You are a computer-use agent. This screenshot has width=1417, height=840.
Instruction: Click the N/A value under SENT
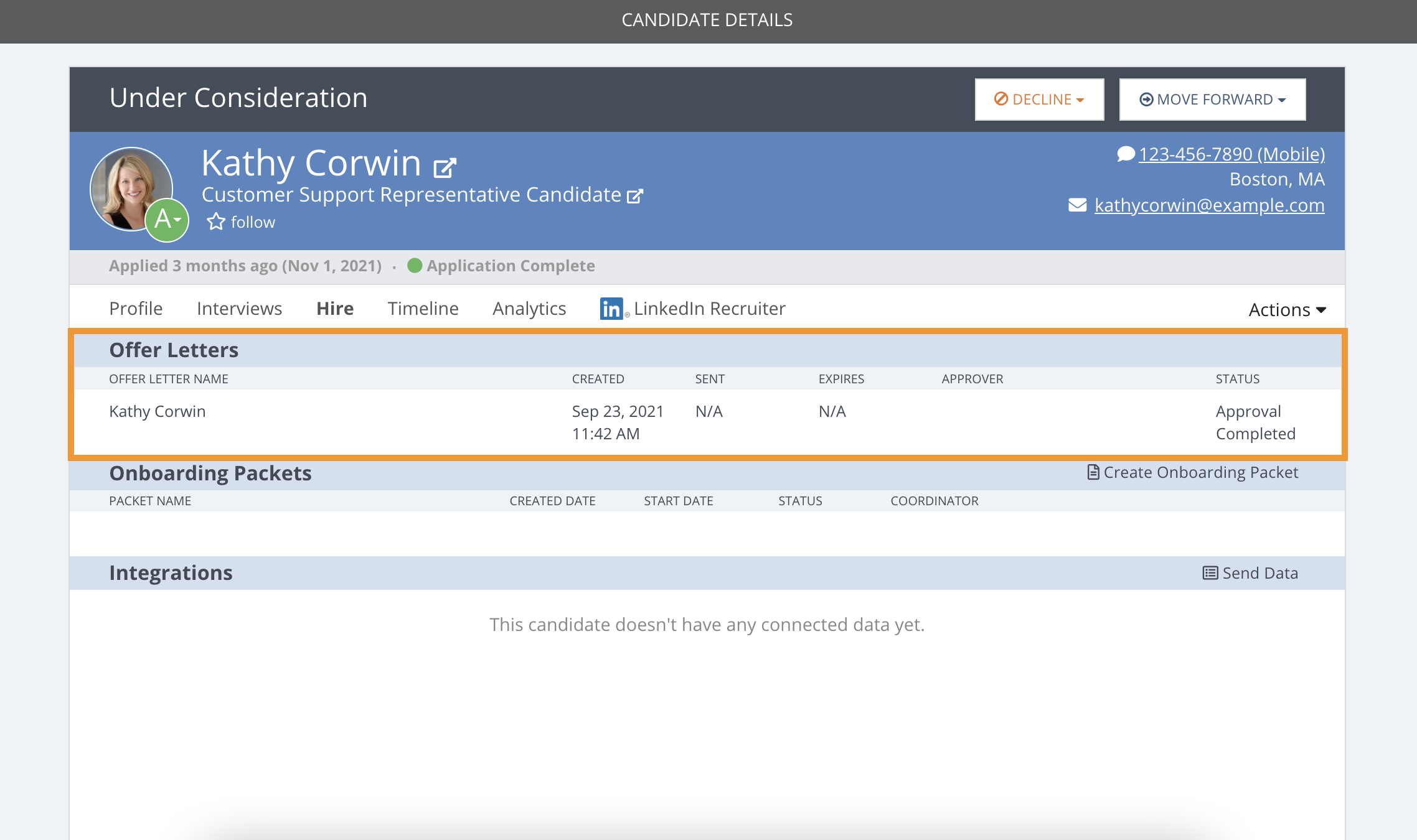(x=709, y=411)
